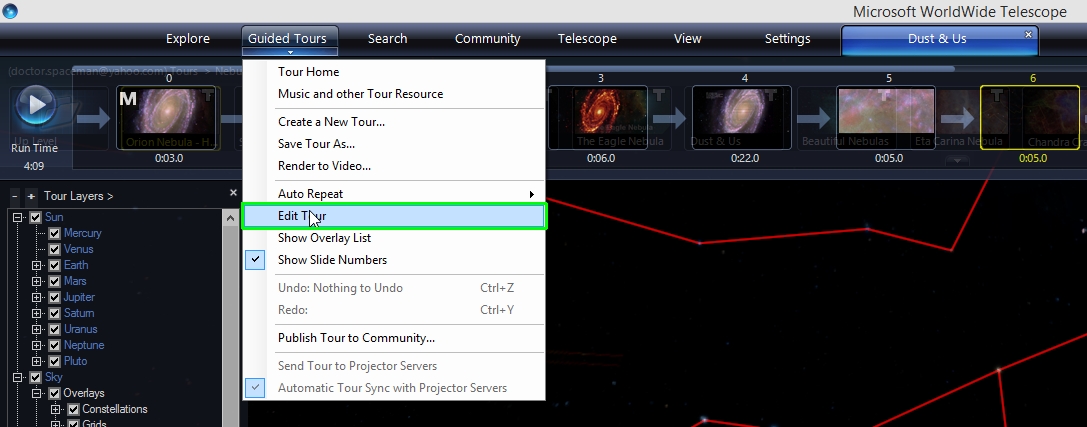
Task: Expand the Mars tree node
Action: click(37, 281)
